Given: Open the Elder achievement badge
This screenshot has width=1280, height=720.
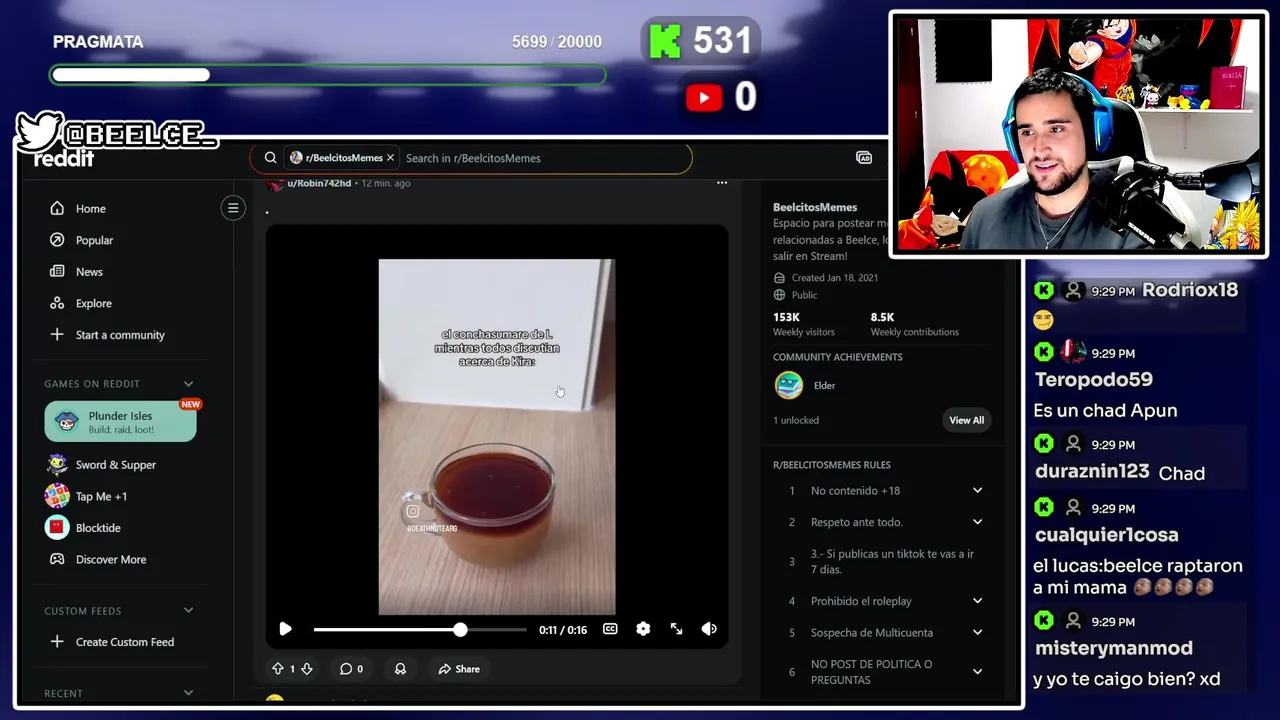Looking at the screenshot, I should pos(789,385).
